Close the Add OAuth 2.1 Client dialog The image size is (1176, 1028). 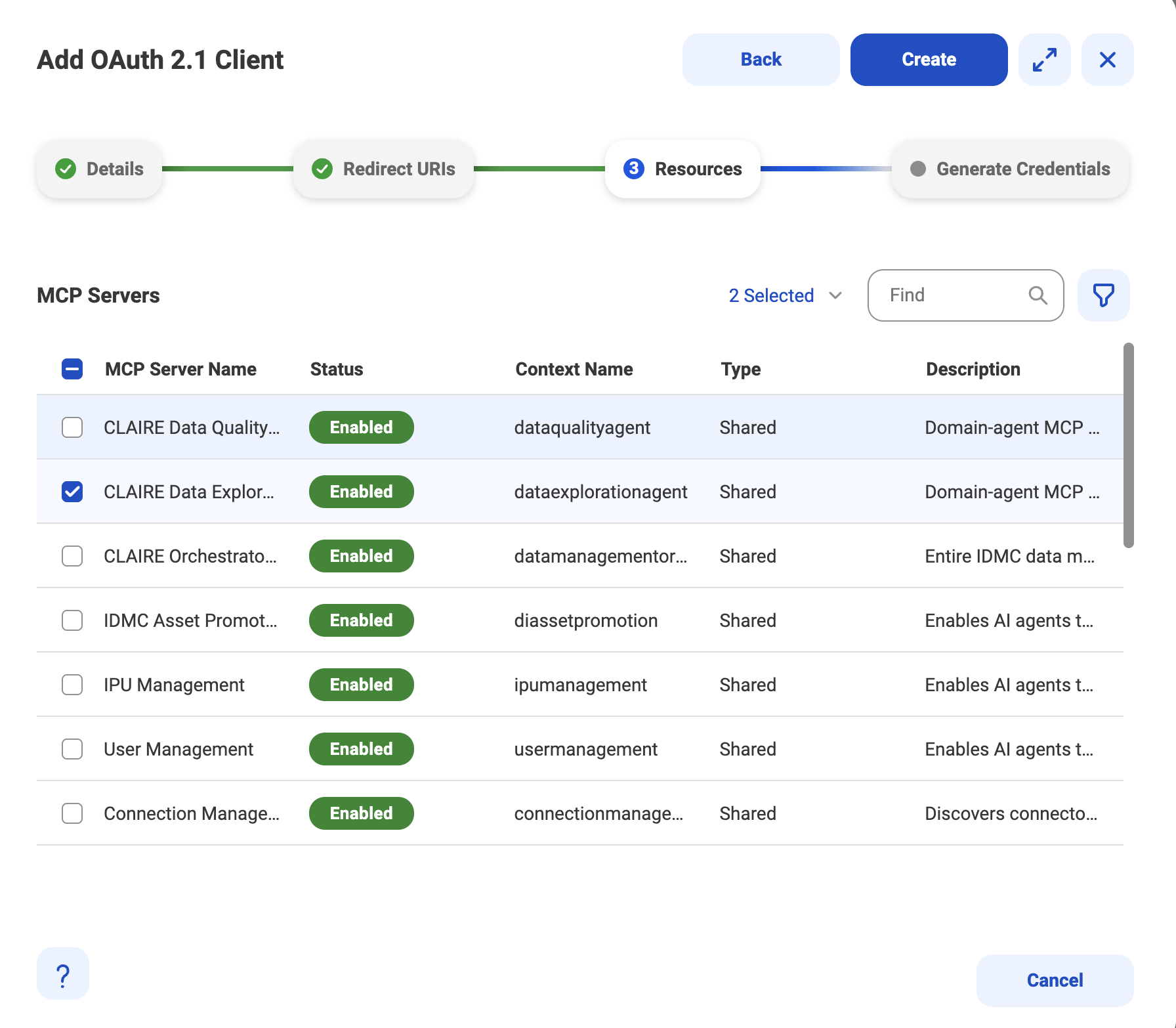(1107, 60)
